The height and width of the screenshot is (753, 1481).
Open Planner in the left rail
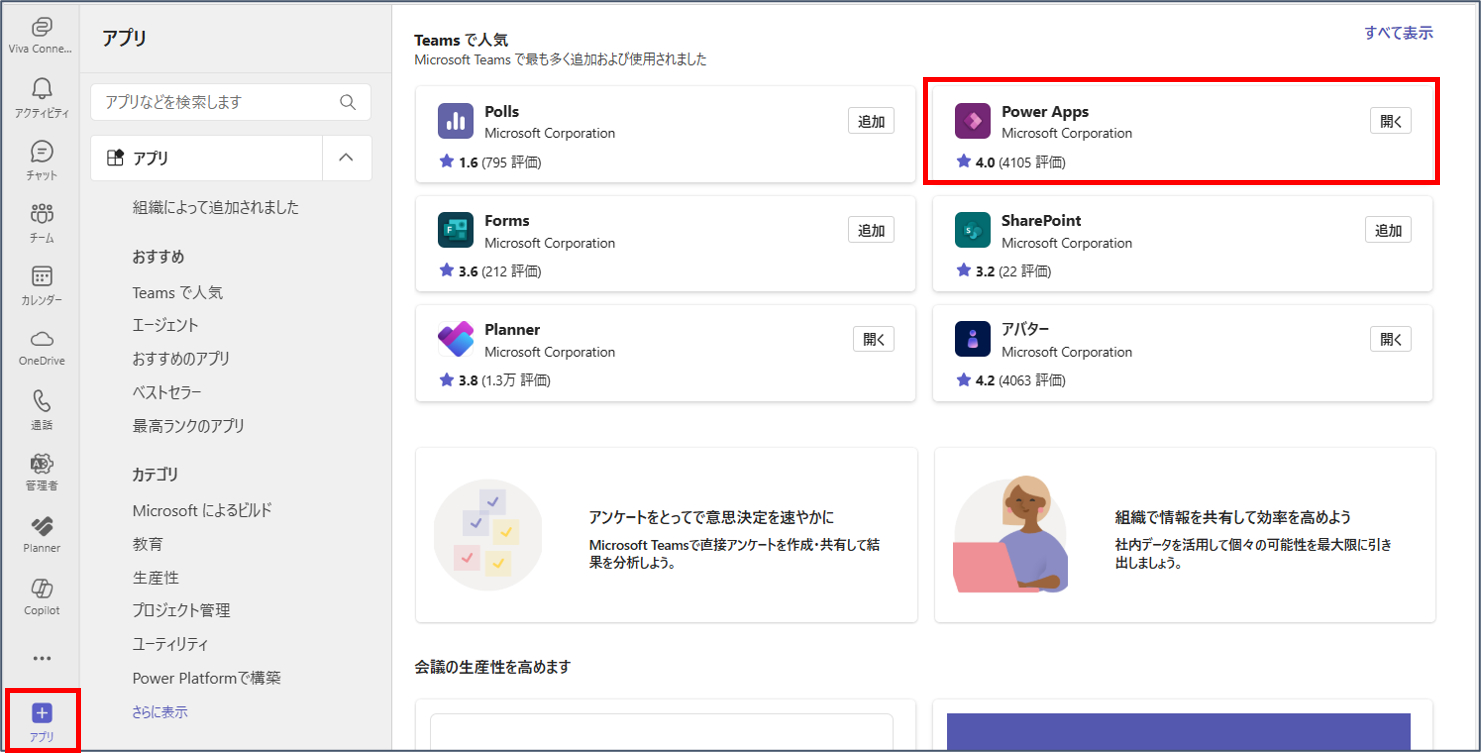click(x=41, y=534)
